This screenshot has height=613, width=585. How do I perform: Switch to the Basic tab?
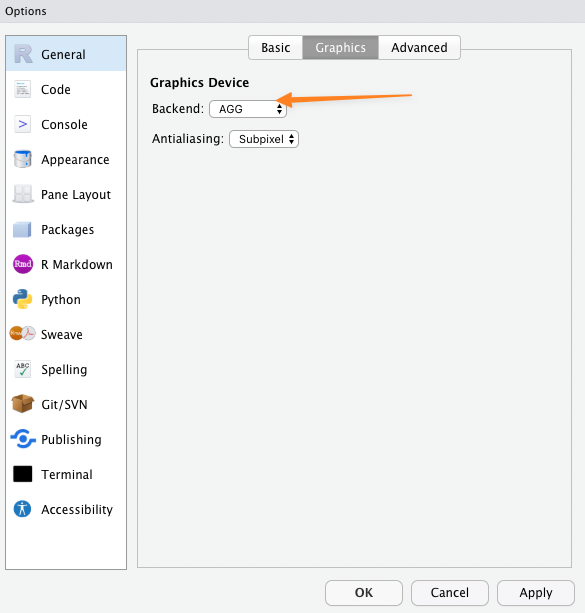click(275, 48)
